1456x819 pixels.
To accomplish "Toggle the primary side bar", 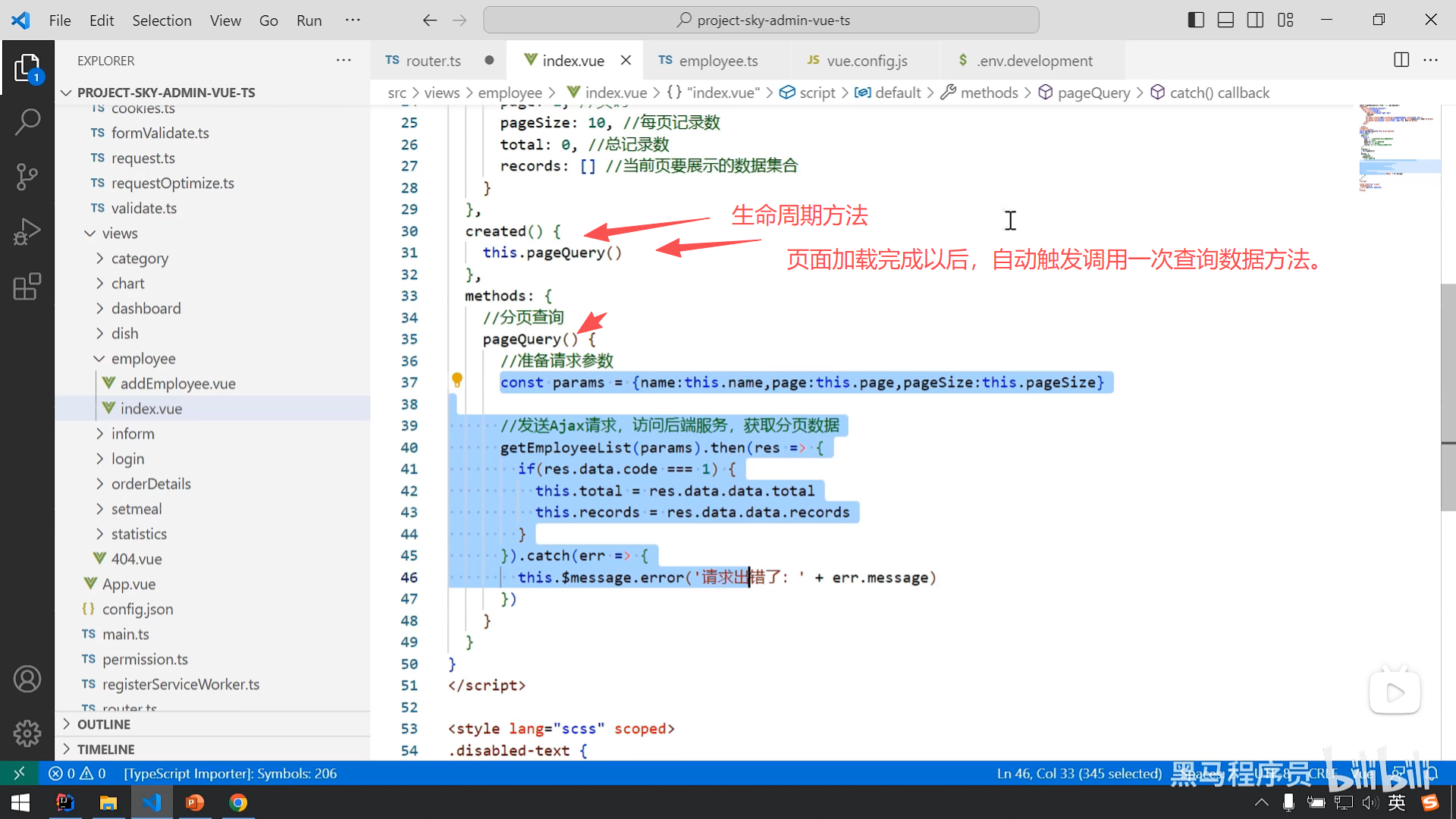I will click(1196, 20).
